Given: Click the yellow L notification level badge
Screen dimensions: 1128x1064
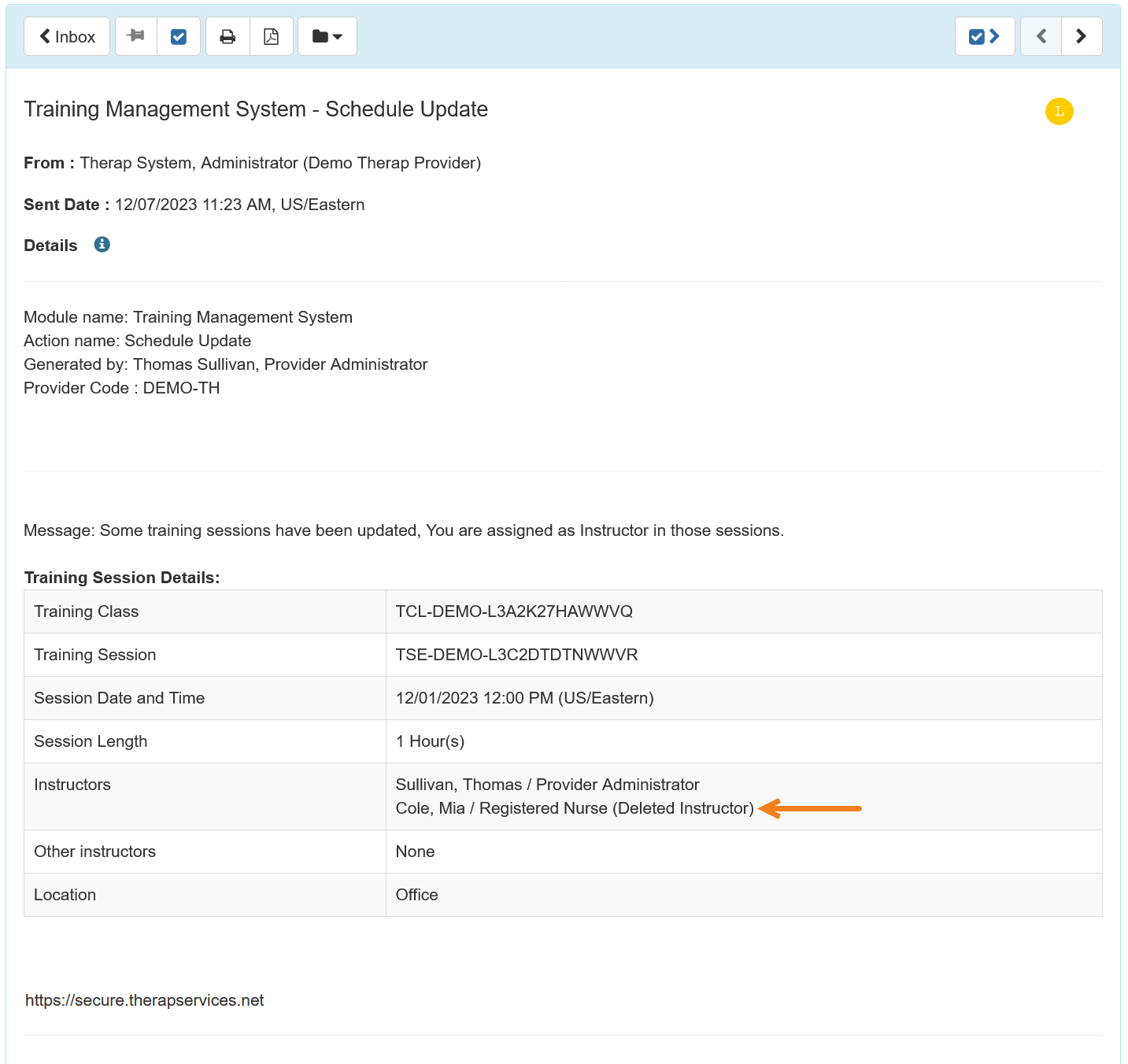Looking at the screenshot, I should (x=1060, y=111).
